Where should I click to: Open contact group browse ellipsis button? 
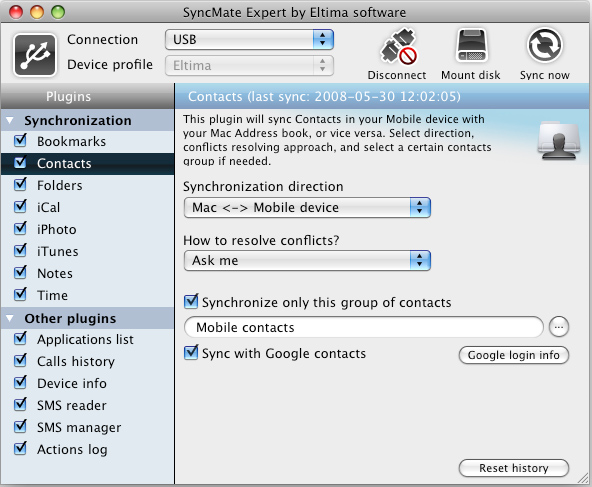(559, 327)
